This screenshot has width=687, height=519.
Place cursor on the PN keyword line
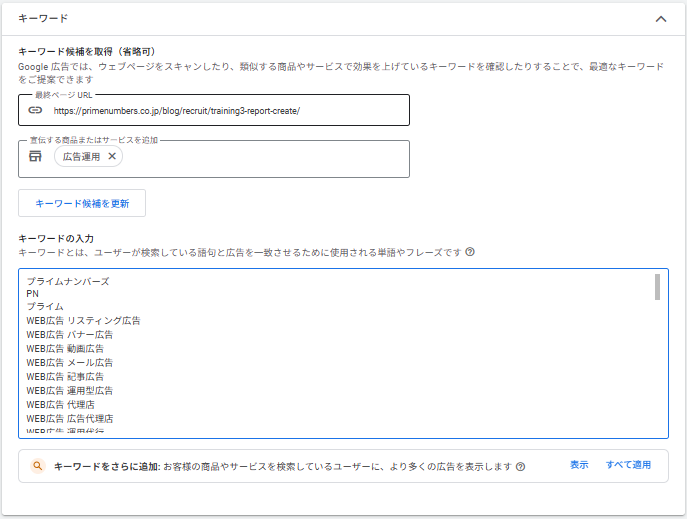pyautogui.click(x=33, y=294)
